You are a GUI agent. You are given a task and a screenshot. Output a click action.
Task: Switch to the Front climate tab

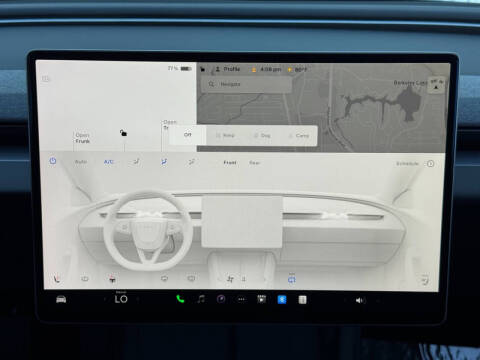(x=230, y=163)
